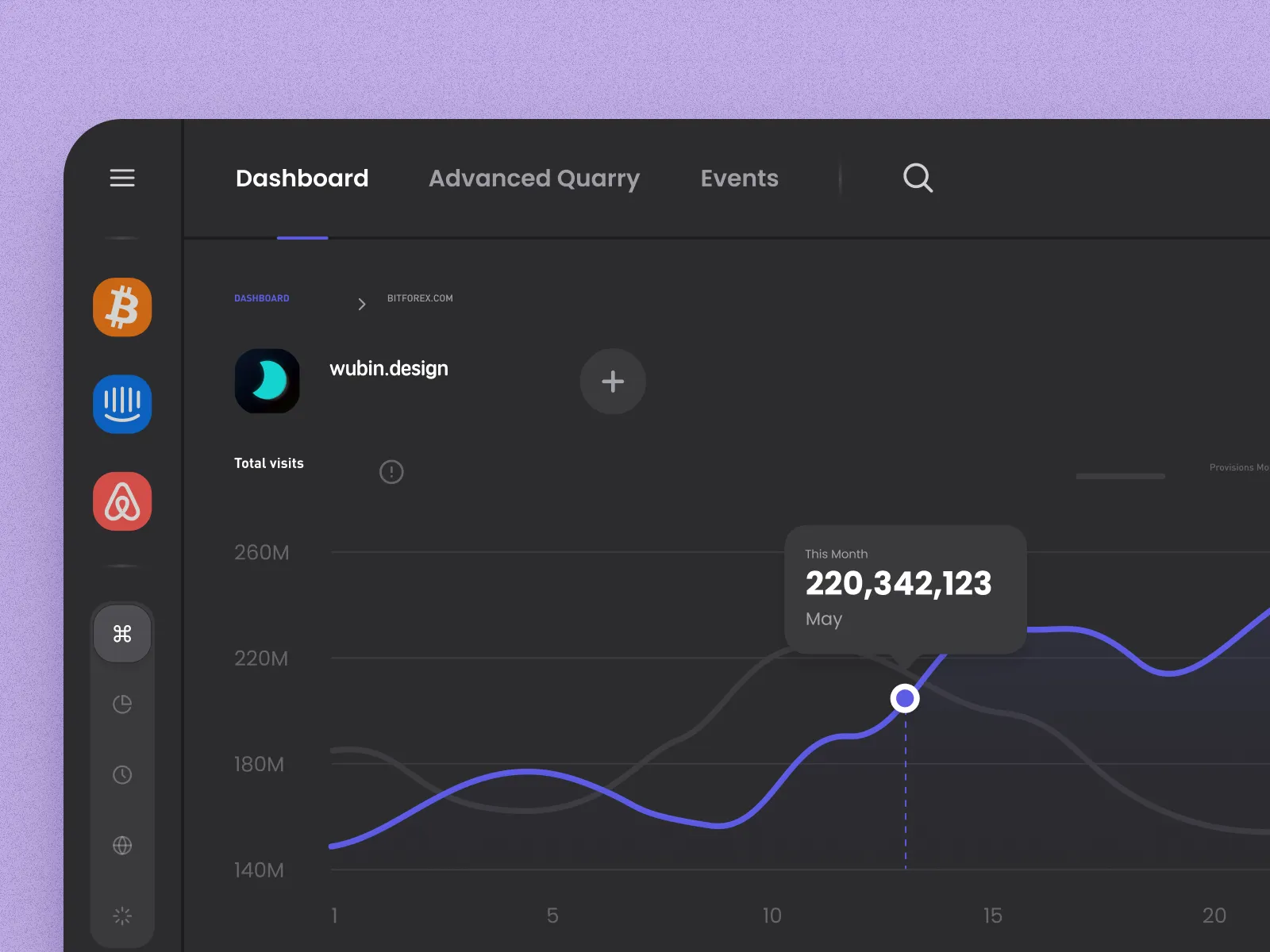This screenshot has width=1270, height=952.
Task: Select the Bitcoin app icon in sidebar
Action: (122, 307)
